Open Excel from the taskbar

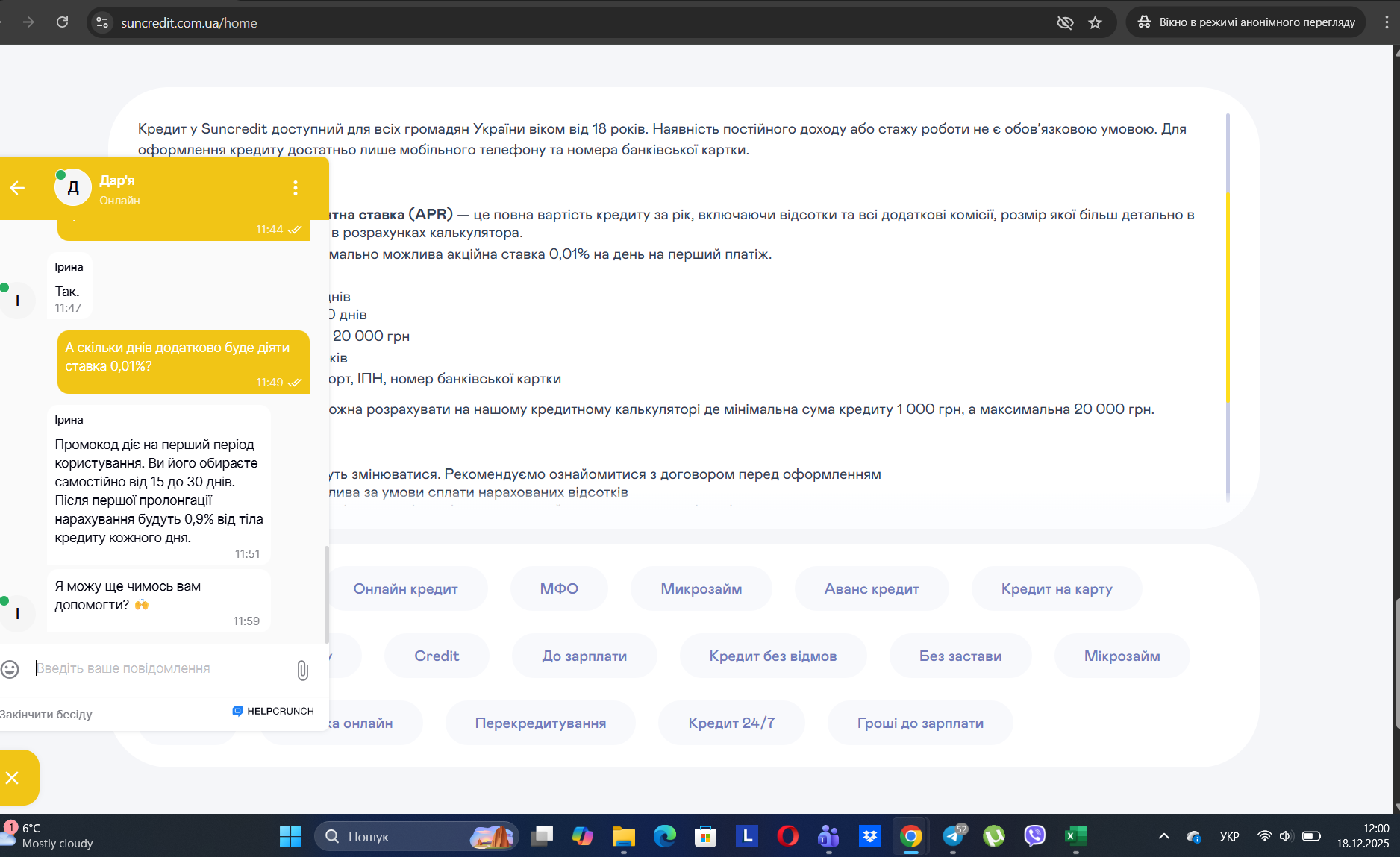point(1075,836)
